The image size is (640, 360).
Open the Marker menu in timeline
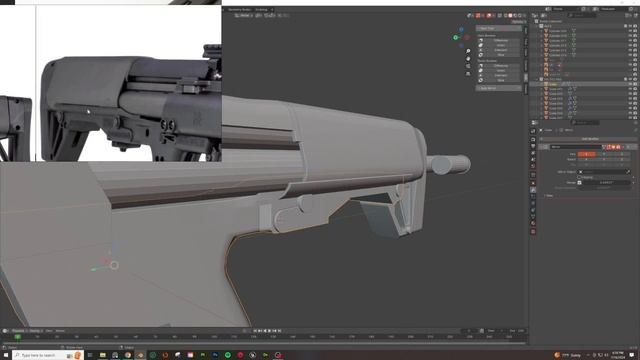pos(60,331)
